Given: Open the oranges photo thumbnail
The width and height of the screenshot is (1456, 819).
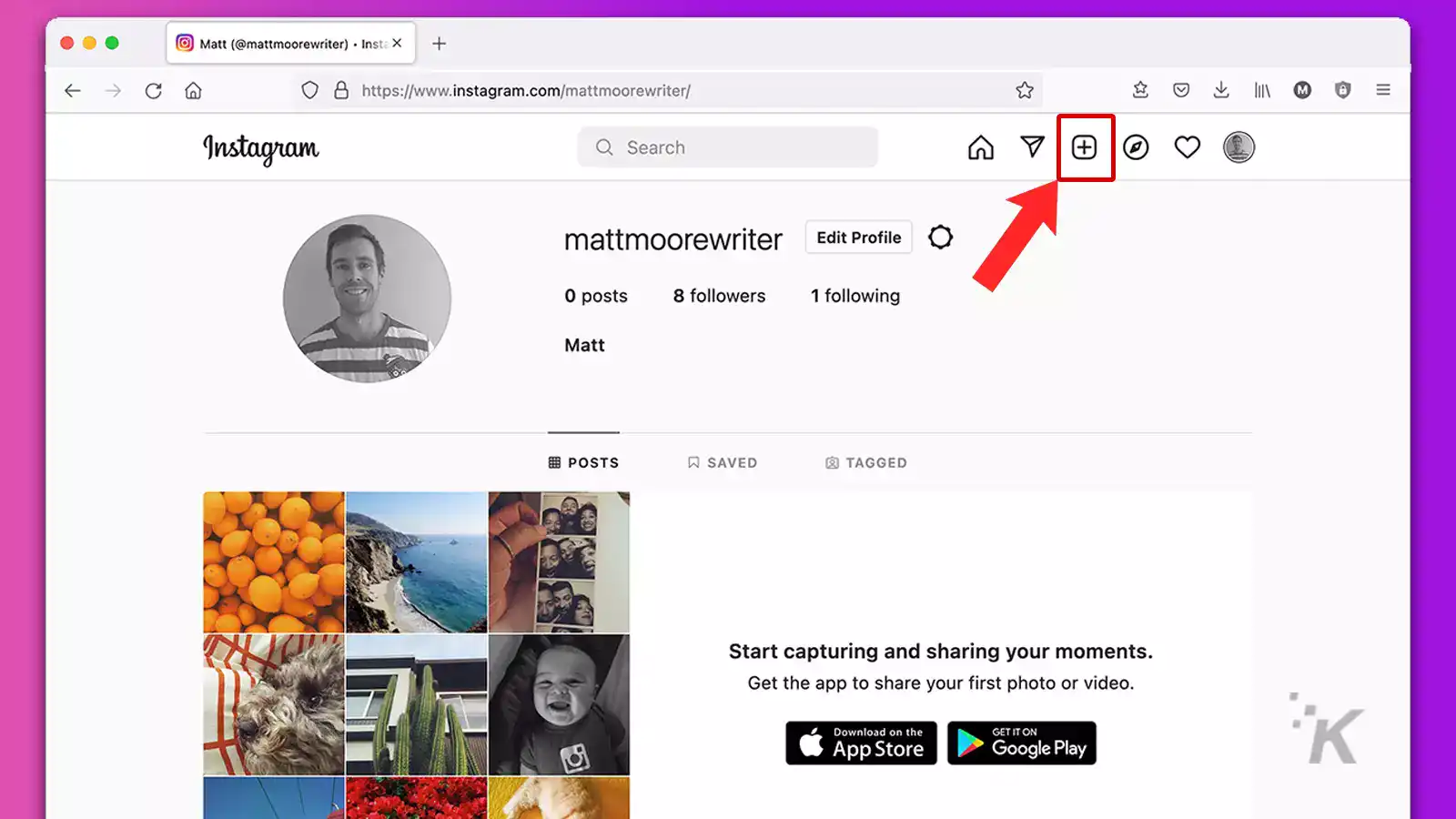Looking at the screenshot, I should point(273,561).
